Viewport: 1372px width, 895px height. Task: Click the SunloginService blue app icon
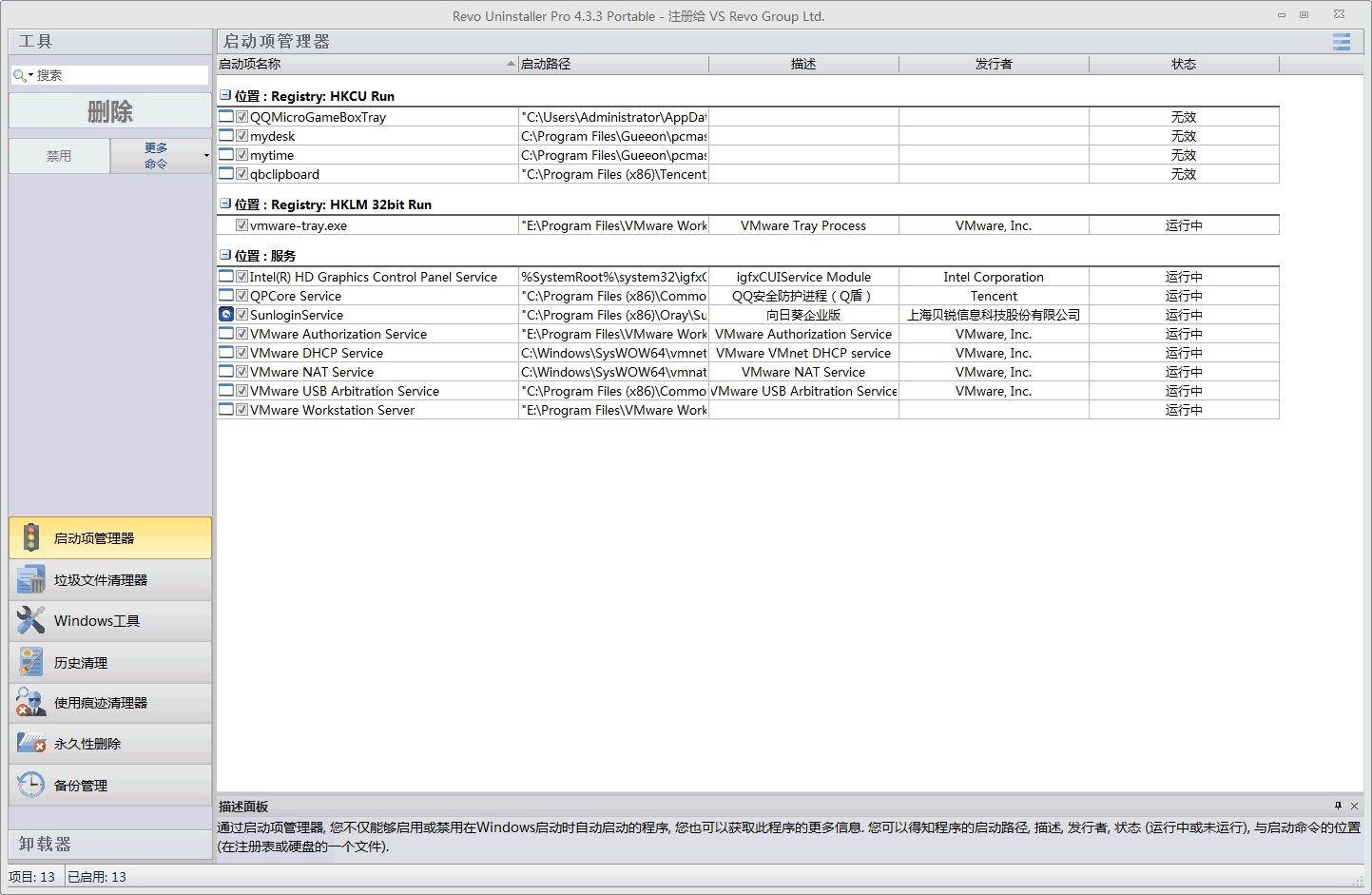click(x=226, y=315)
